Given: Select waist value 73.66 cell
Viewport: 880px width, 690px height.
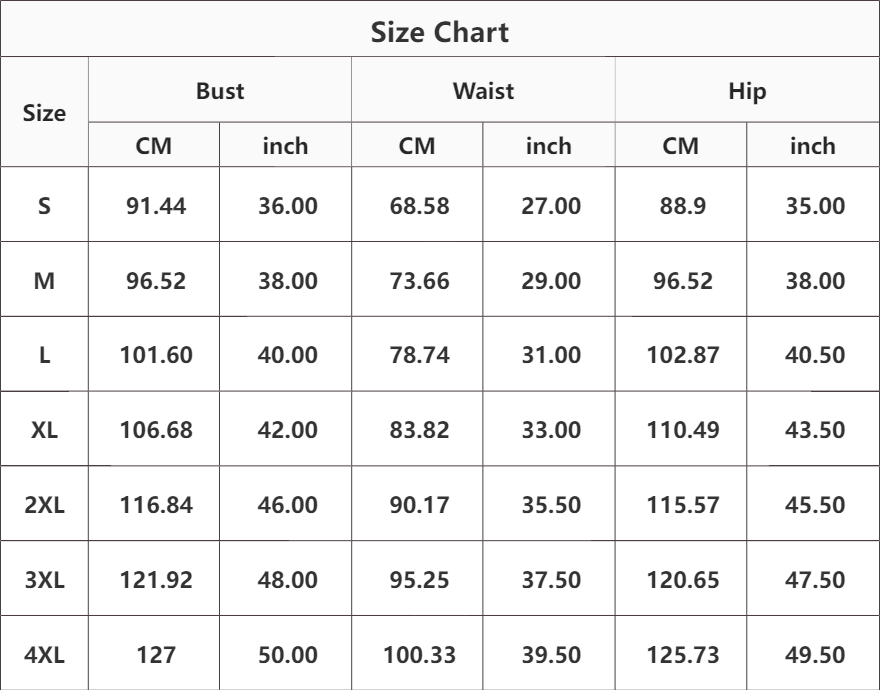Looking at the screenshot, I should point(417,282).
